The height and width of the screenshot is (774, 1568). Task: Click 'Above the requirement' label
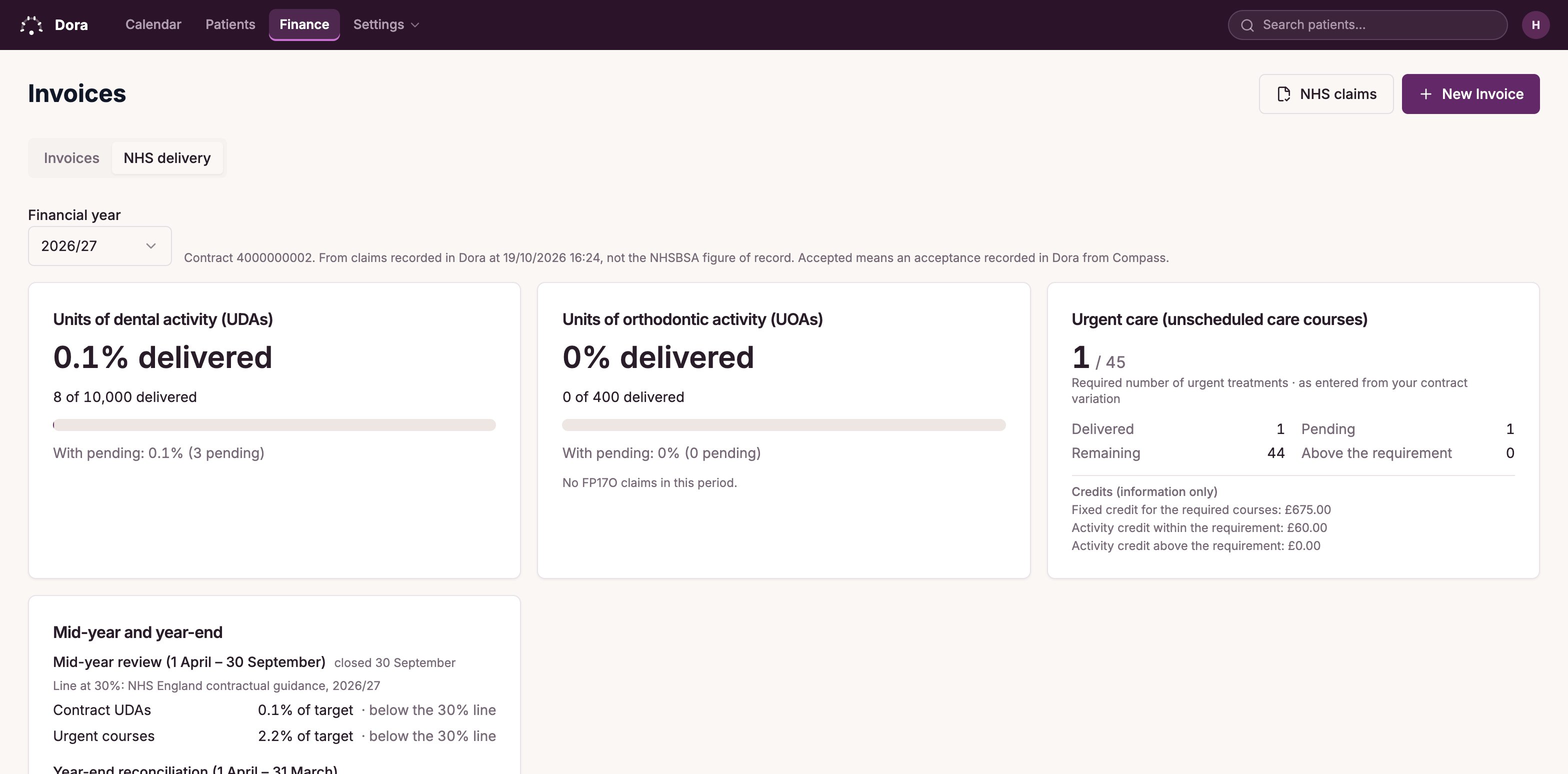click(x=1376, y=453)
